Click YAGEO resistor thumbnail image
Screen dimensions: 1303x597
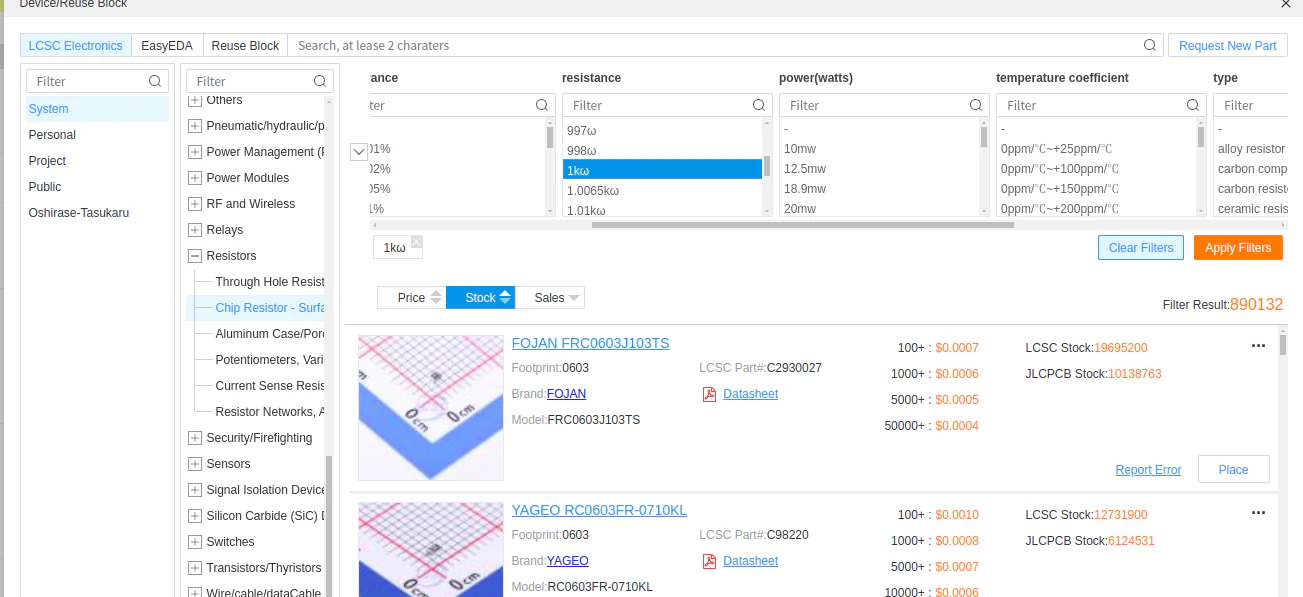(431, 549)
